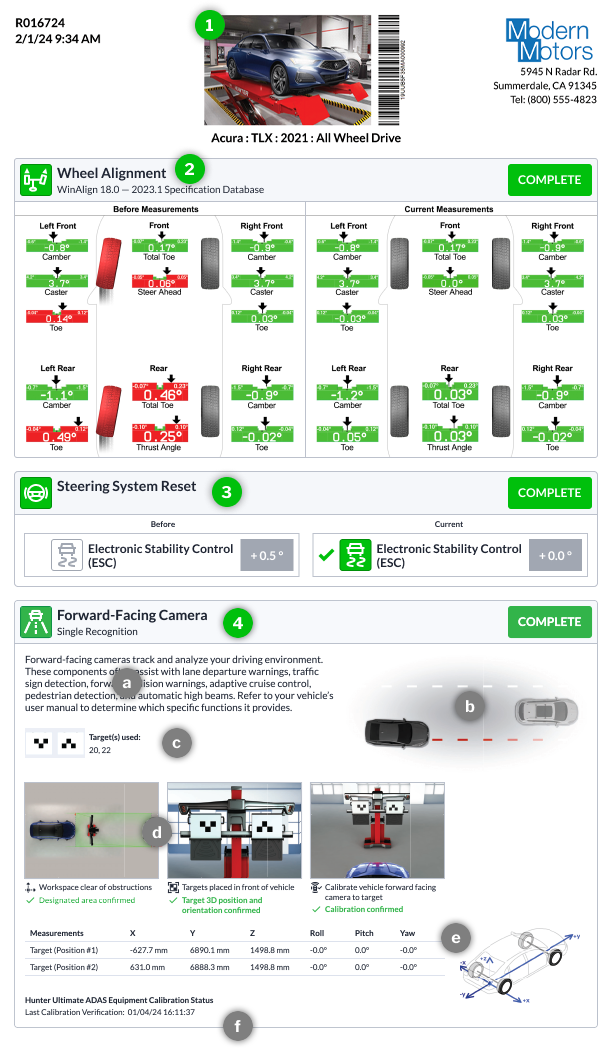The height and width of the screenshot is (1064, 612).
Task: Click the Steering System Reset wheel icon
Action: (x=36, y=493)
